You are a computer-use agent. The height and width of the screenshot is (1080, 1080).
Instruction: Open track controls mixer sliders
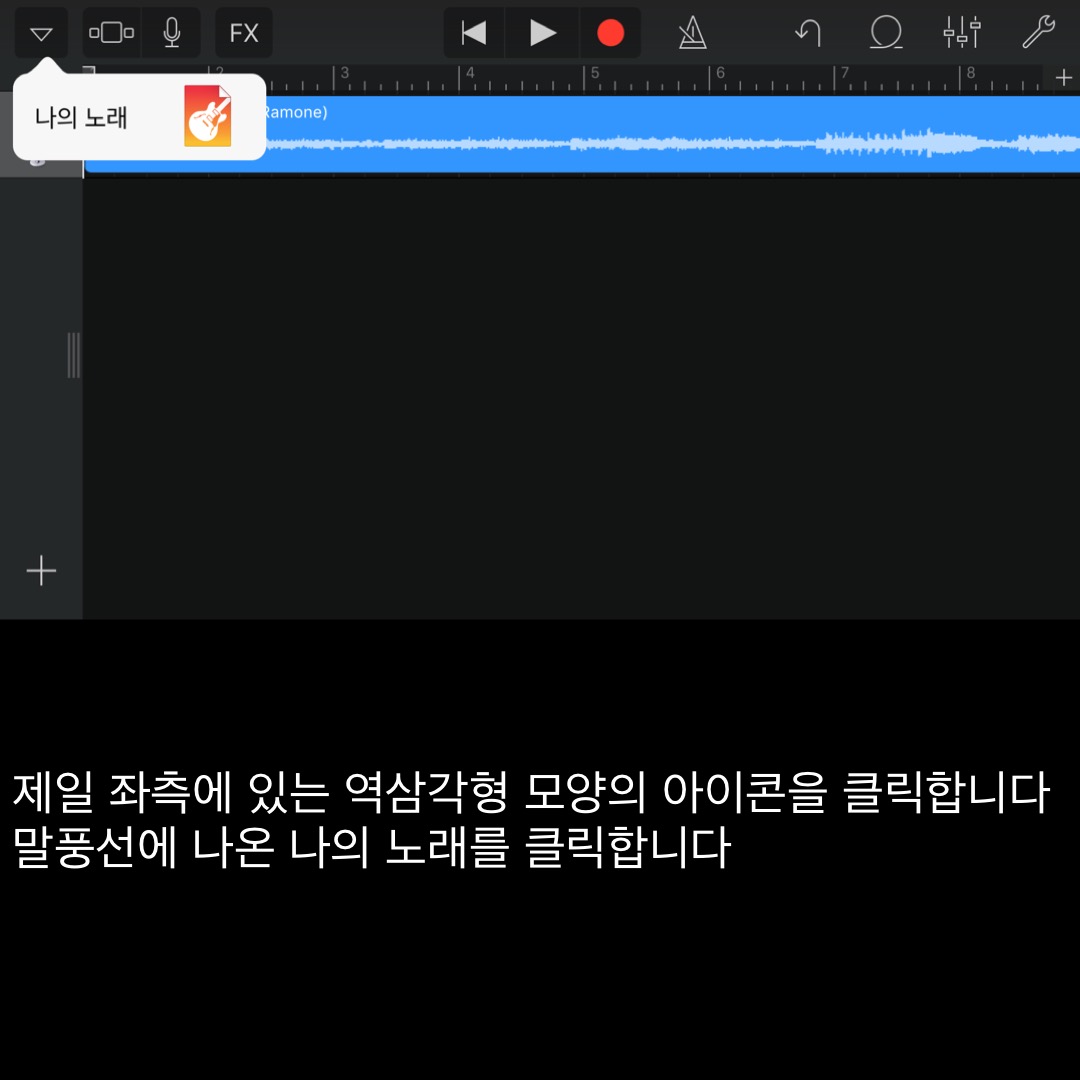click(962, 32)
